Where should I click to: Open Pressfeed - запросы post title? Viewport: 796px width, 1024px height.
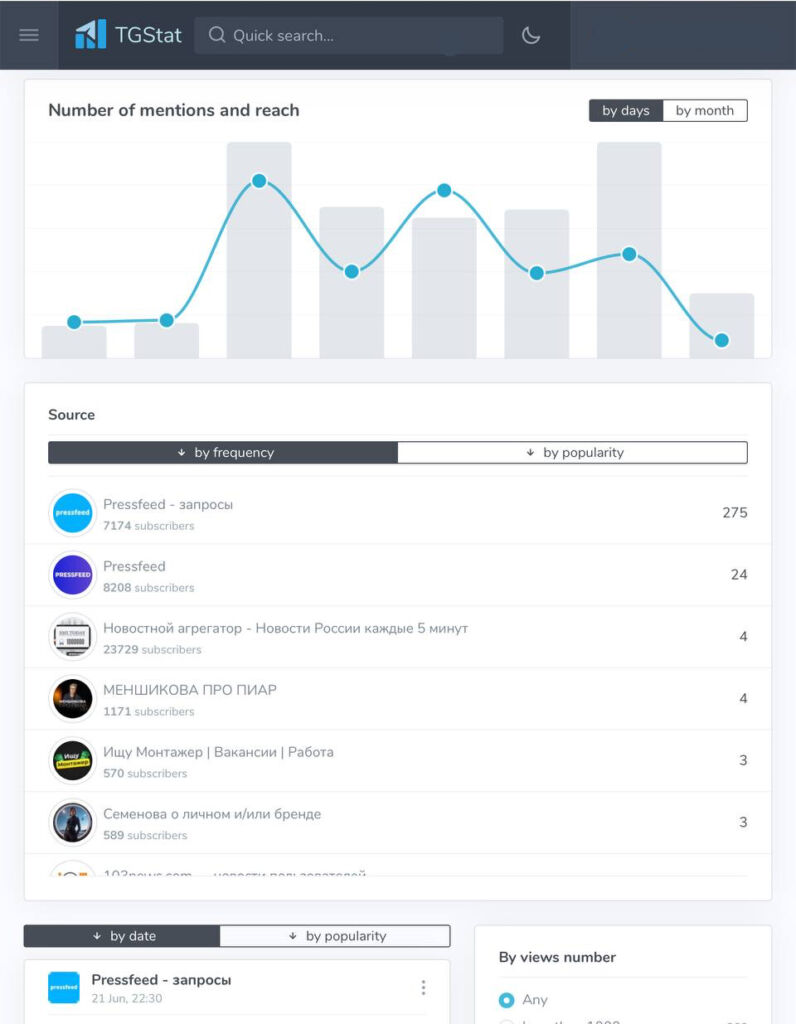pos(161,980)
